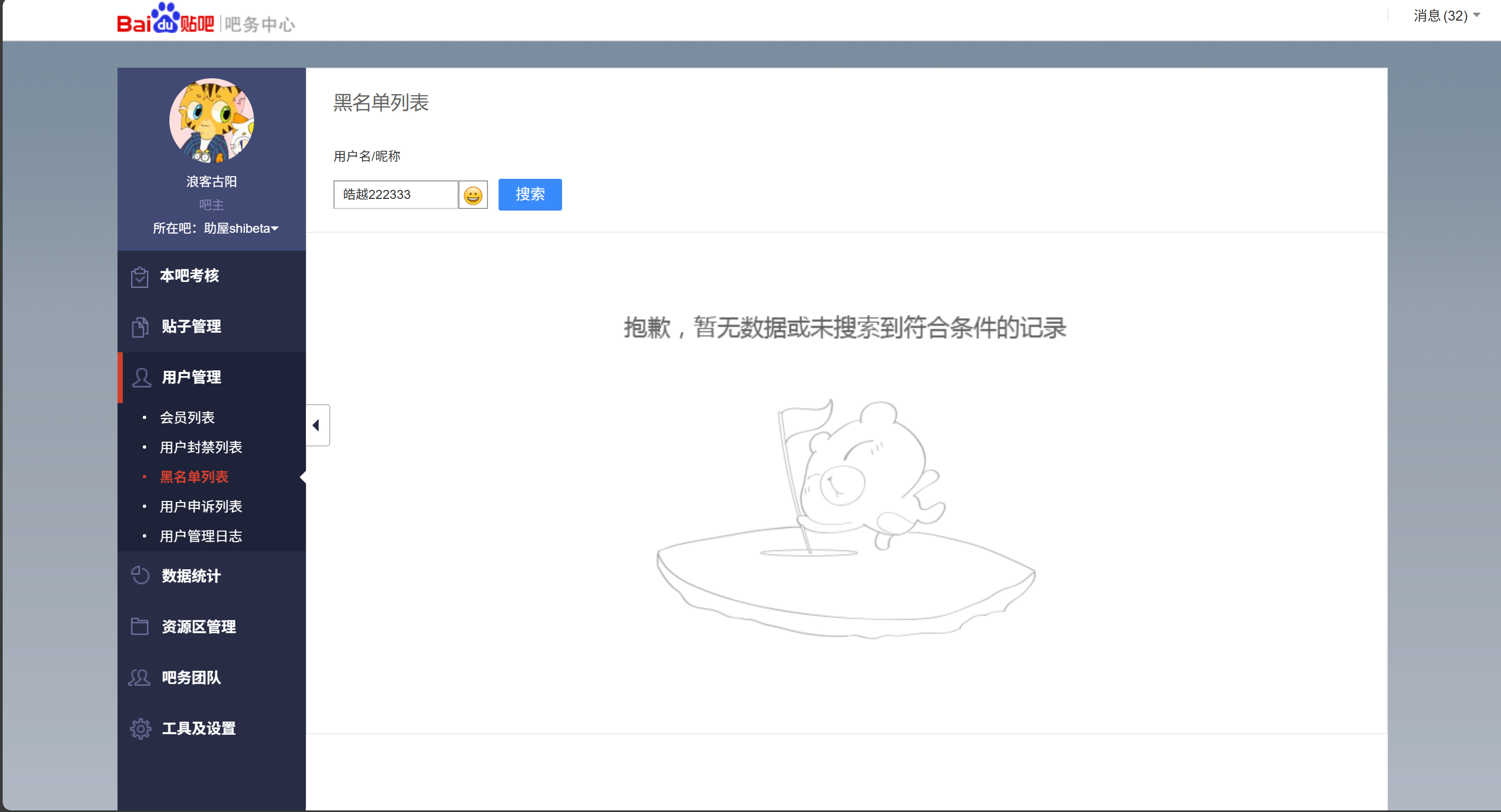The image size is (1501, 812).
Task: Open the 会员列表 submenu item
Action: [187, 418]
